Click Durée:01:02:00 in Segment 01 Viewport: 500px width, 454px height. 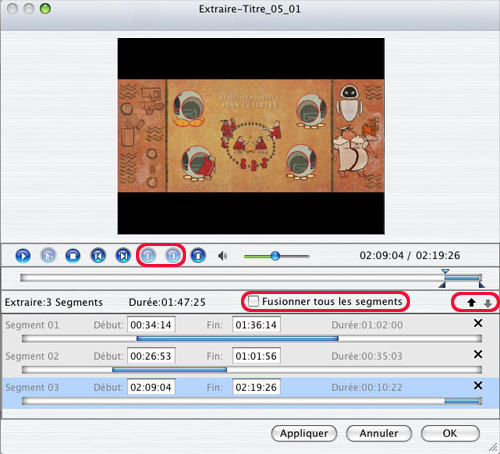pos(367,325)
